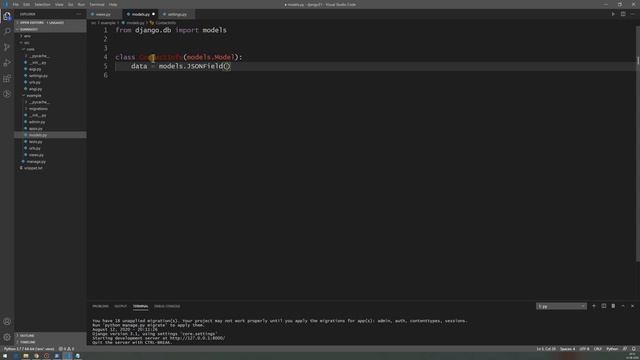This screenshot has width=640, height=360.
Task: Switch to the Debug Console panel tab
Action: pos(167,306)
